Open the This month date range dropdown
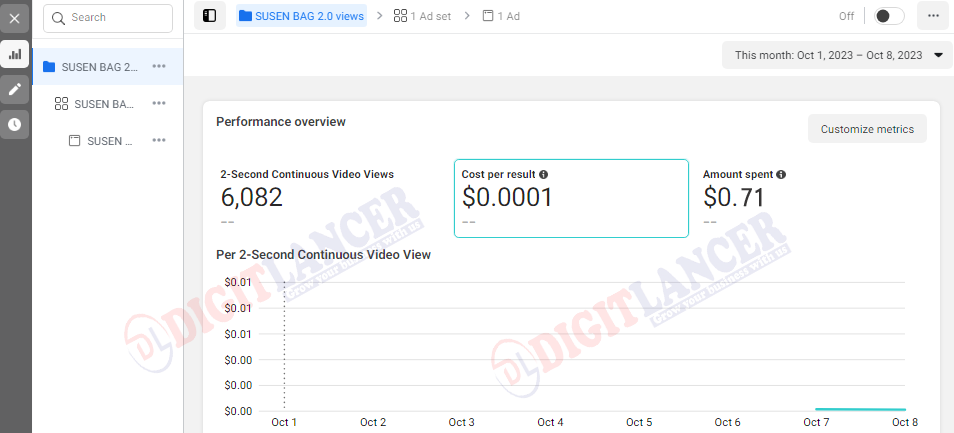The image size is (954, 433). [837, 55]
